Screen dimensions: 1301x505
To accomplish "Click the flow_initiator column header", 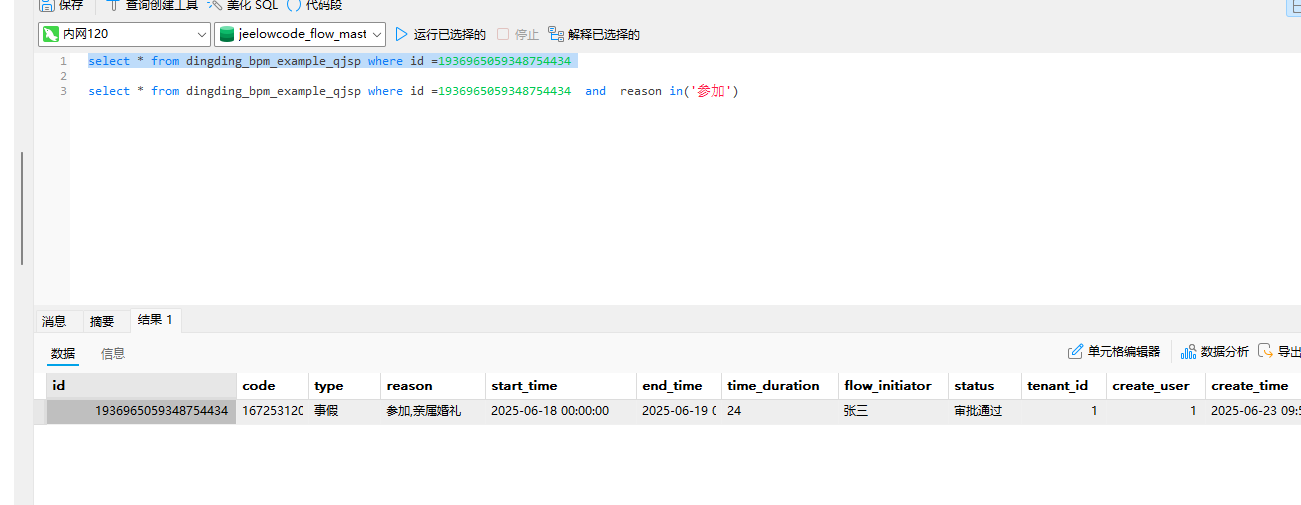I will [x=892, y=385].
